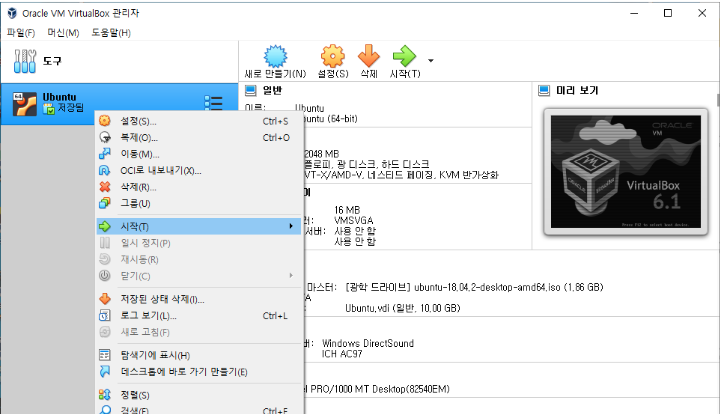
Task: Click the PRO/1000 MT Desktop network adapter text
Action: tap(380, 389)
